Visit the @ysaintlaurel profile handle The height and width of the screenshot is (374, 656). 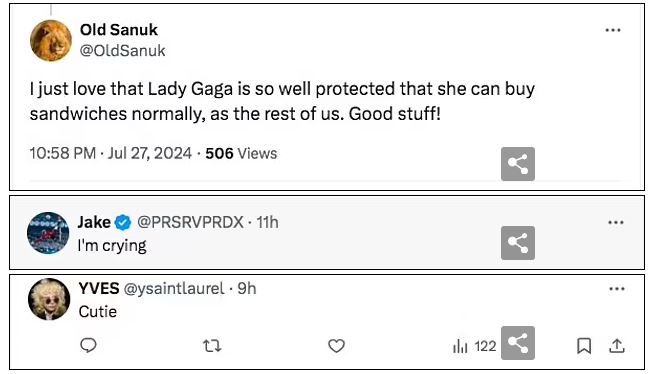coord(174,289)
